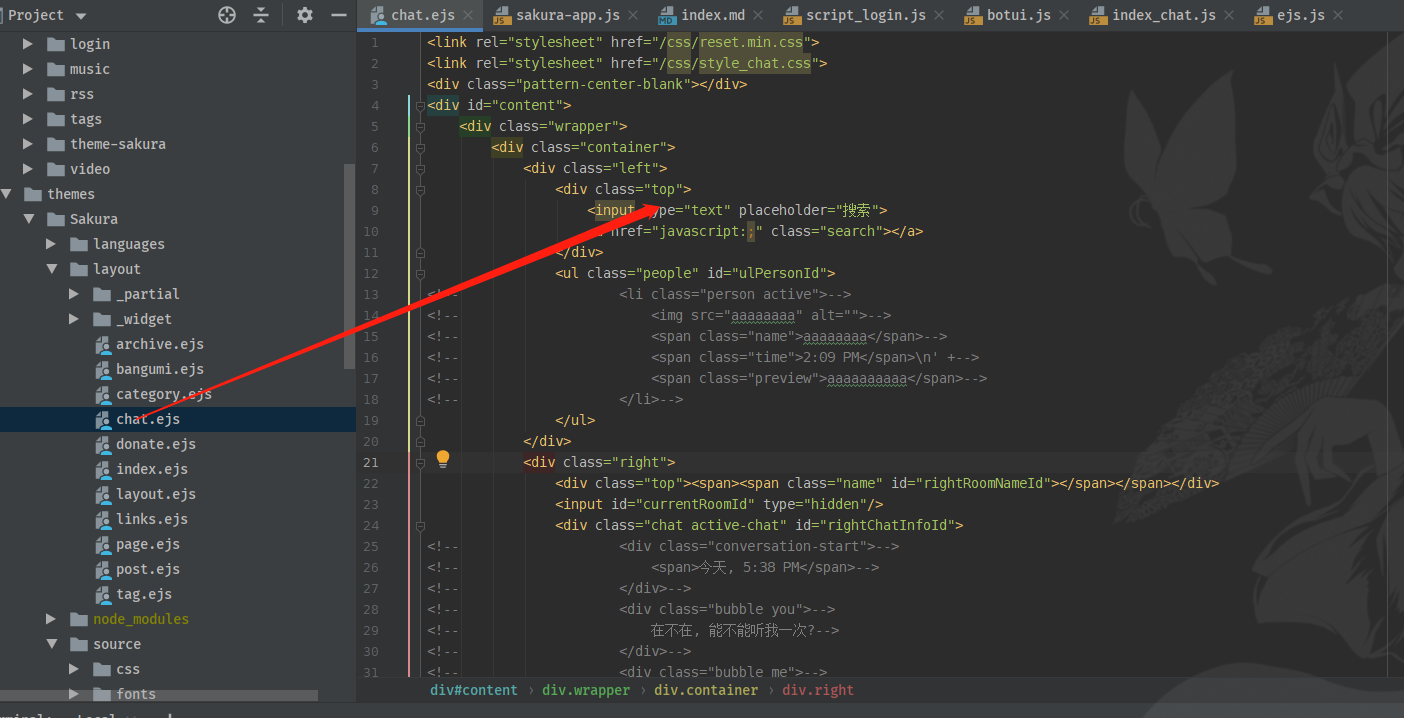Click the fold marker on line 21

(x=421, y=462)
